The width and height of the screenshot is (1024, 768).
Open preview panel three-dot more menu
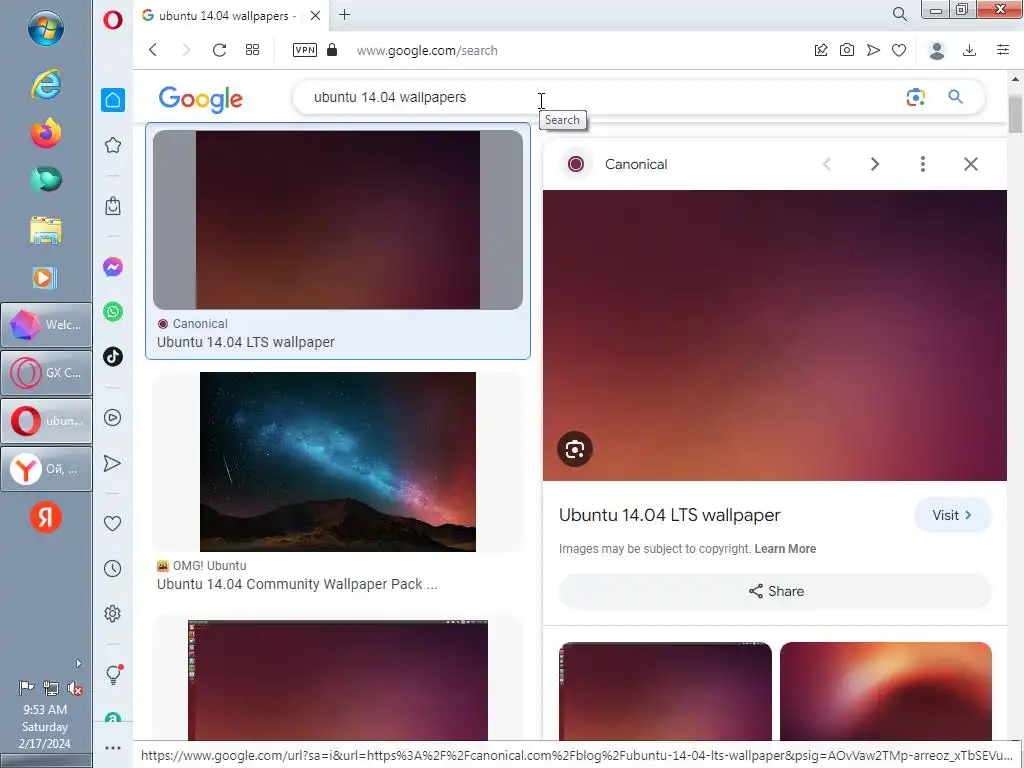(923, 164)
